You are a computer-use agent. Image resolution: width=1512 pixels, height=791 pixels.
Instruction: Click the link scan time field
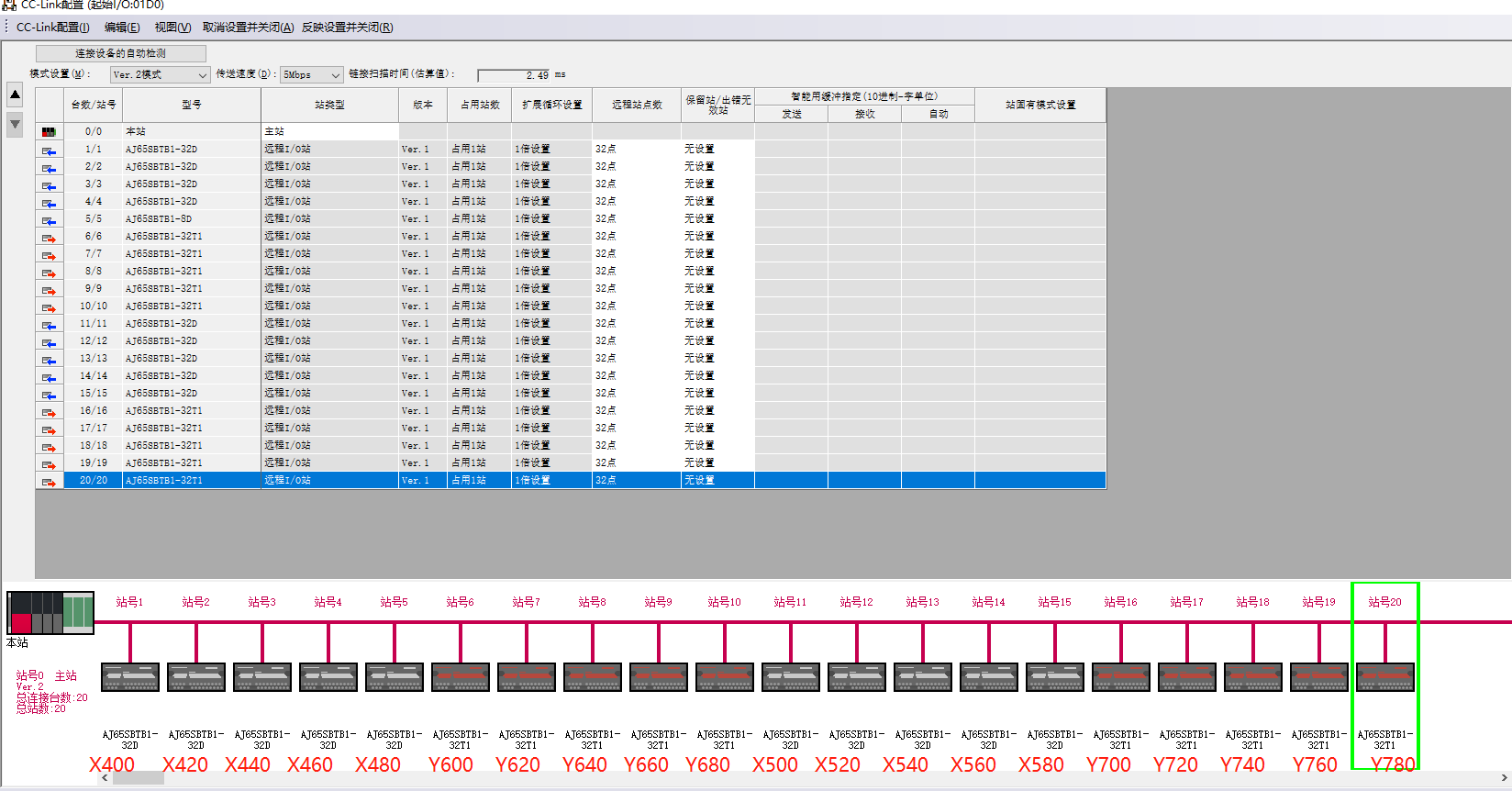tap(514, 75)
